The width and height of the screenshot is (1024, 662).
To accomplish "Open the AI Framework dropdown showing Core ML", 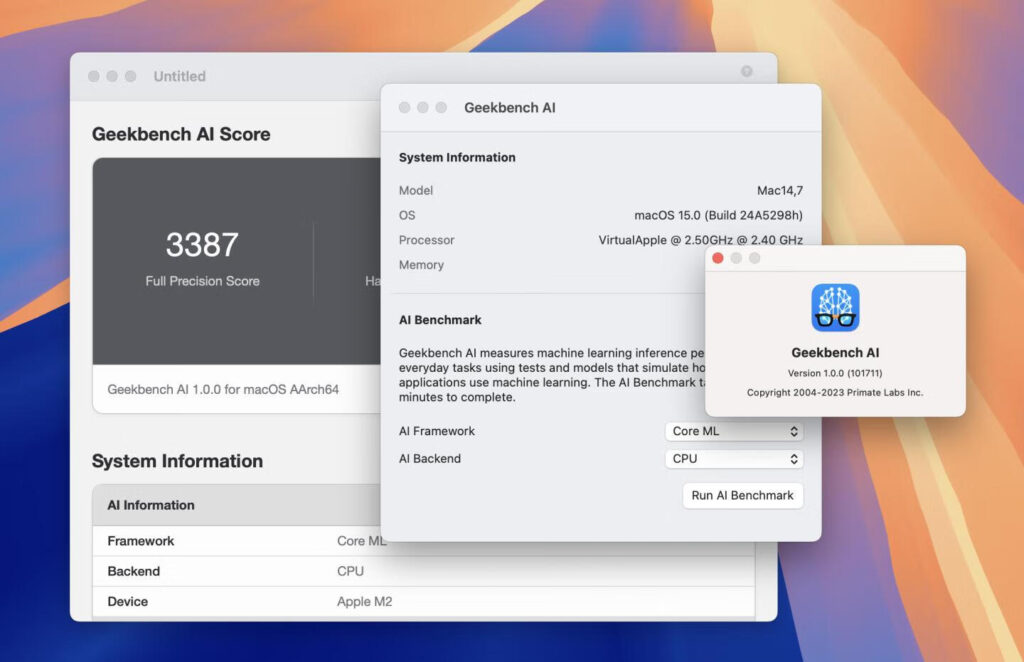I will click(x=734, y=431).
